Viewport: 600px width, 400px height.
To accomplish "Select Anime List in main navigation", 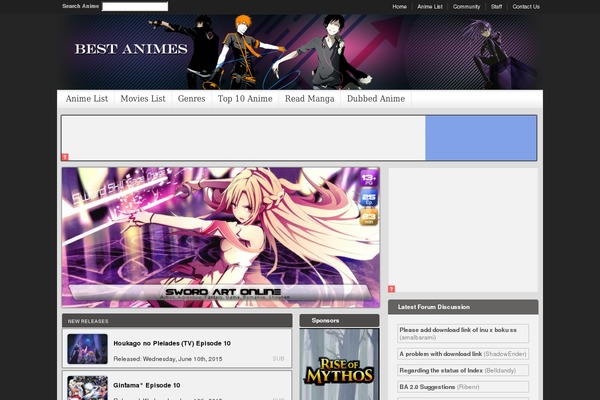I will click(86, 99).
